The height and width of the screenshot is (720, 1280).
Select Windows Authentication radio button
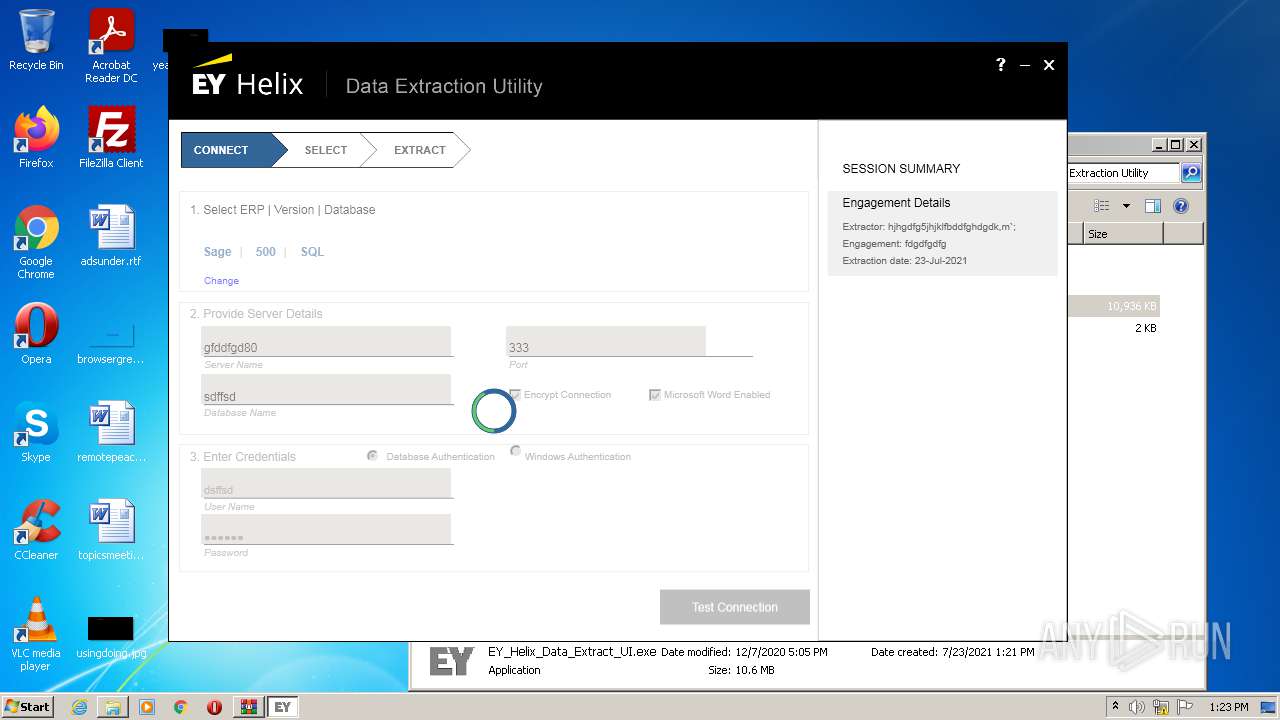(x=516, y=451)
